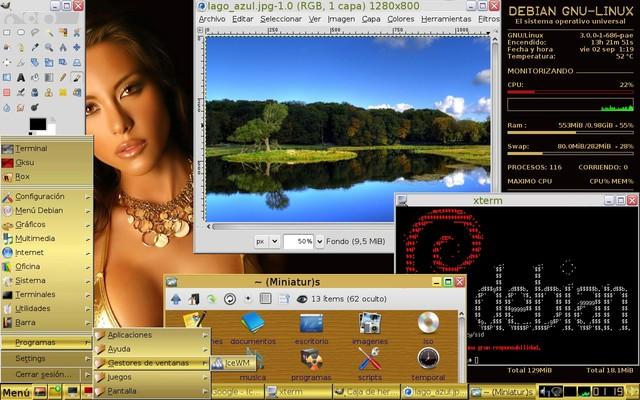640x400 pixels.
Task: Launch Gksu from the start menu
Action: point(47,162)
